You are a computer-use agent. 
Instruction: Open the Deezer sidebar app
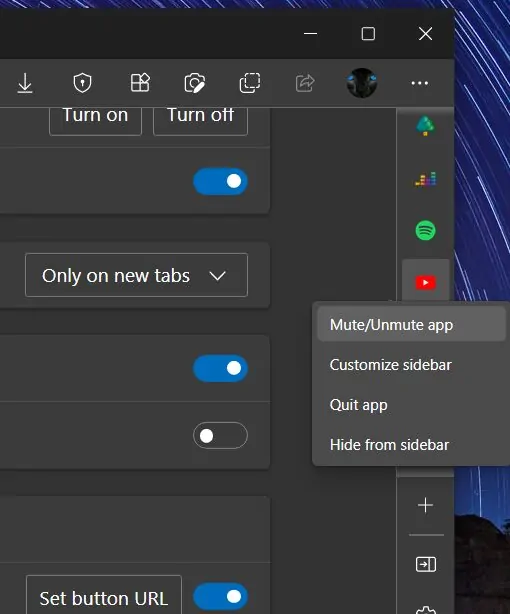coord(425,179)
